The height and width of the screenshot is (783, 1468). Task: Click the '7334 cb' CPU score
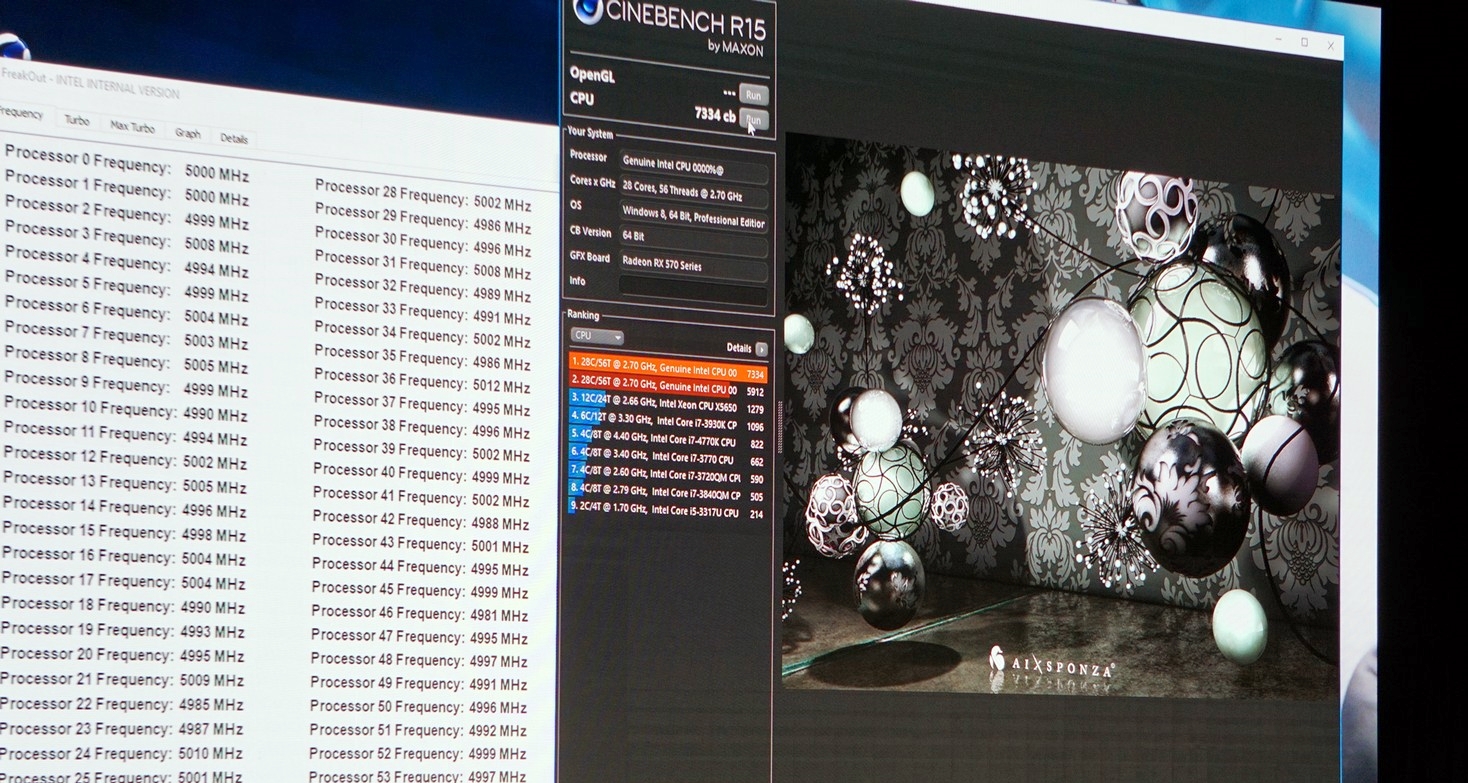point(715,115)
